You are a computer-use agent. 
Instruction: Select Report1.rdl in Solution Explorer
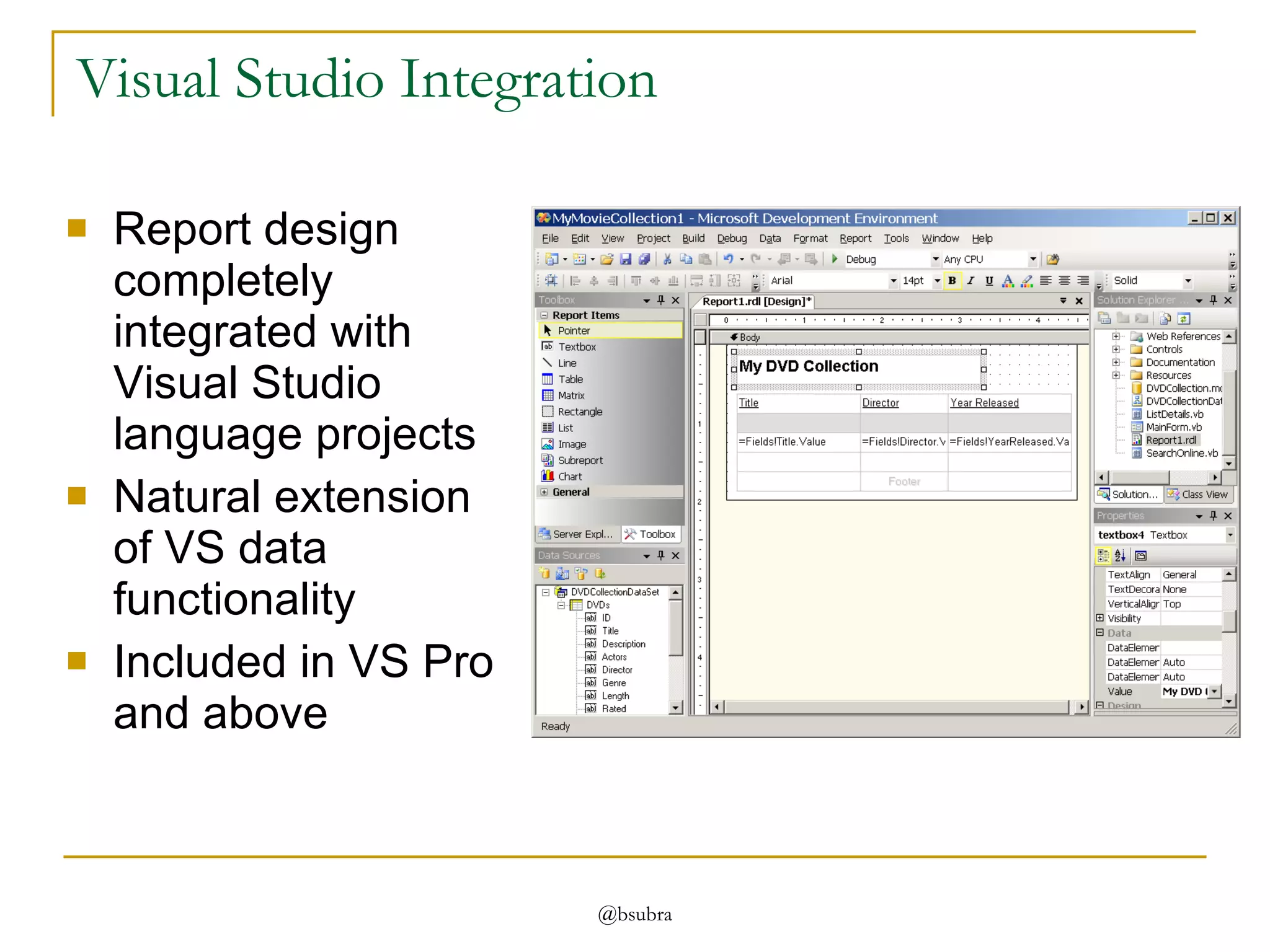(1171, 440)
